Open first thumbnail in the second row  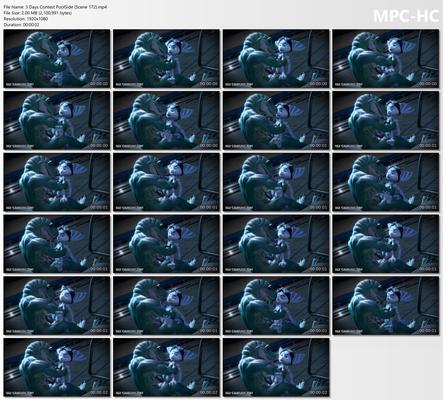click(57, 120)
